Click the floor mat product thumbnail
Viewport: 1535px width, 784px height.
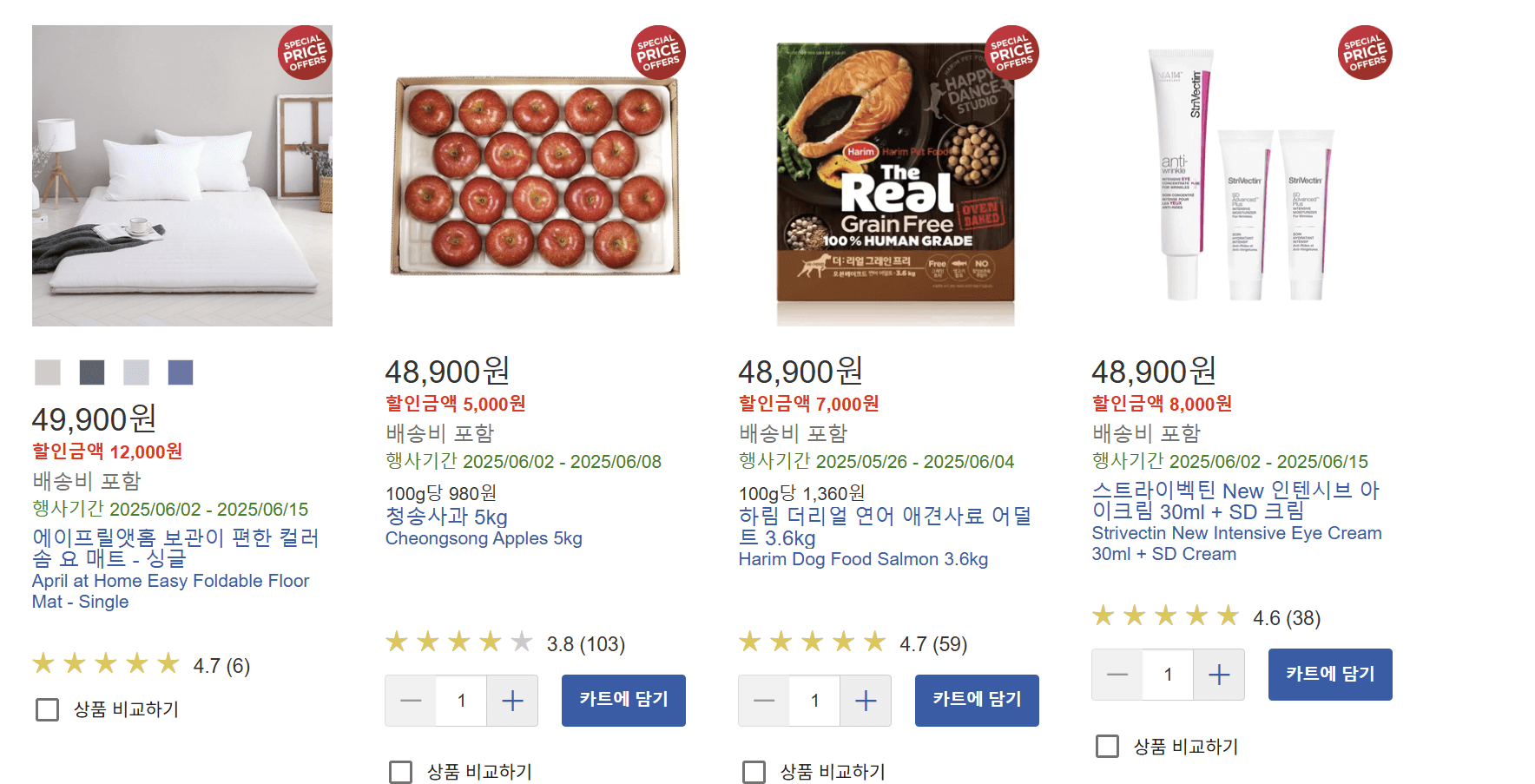[x=181, y=175]
